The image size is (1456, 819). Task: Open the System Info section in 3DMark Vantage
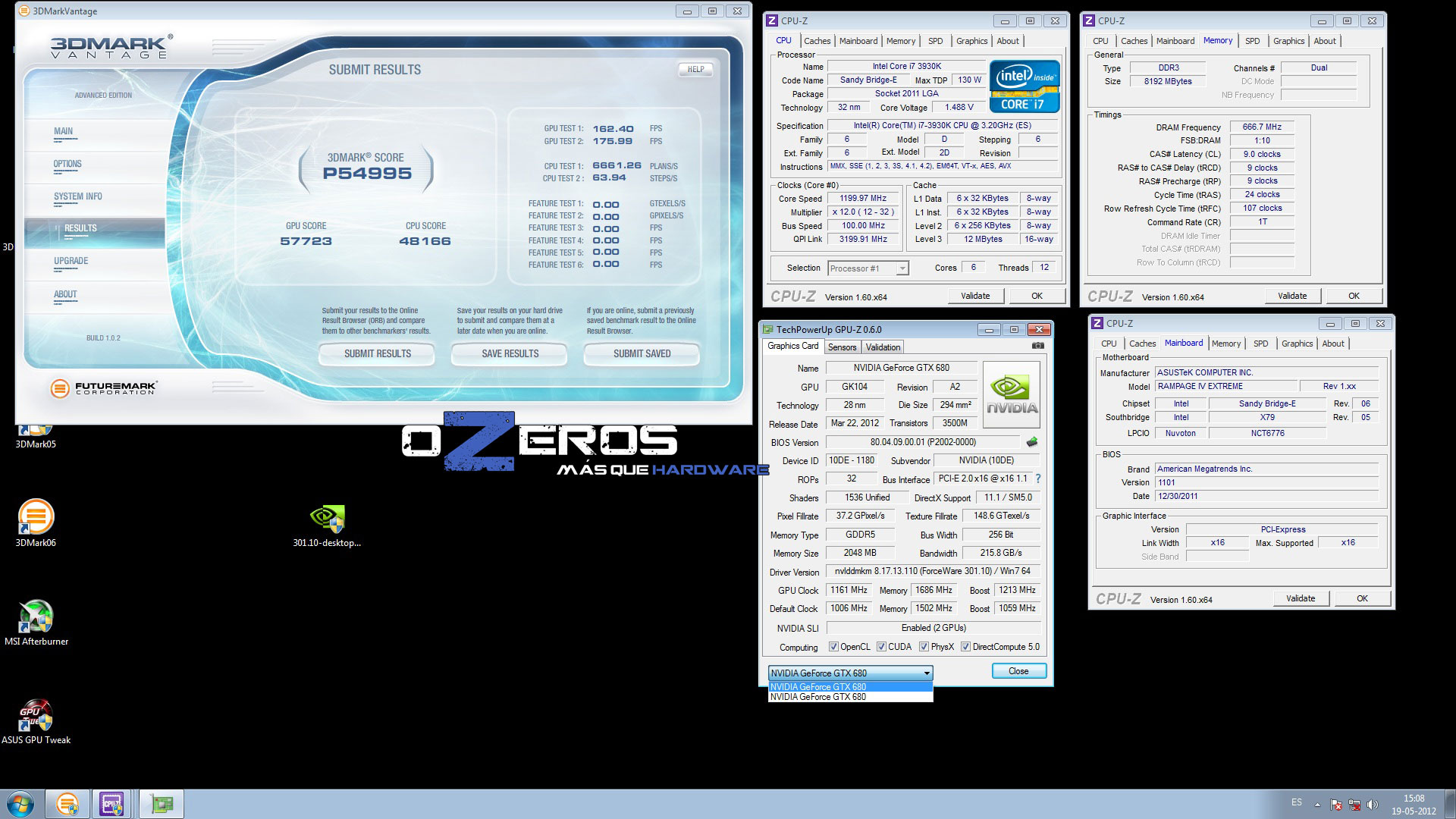pos(78,196)
